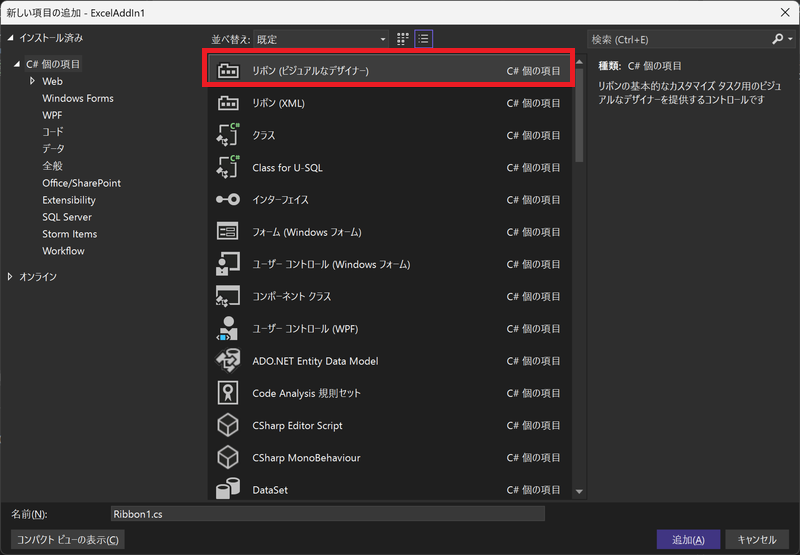The height and width of the screenshot is (555, 800).
Task: Select the CSharp MonoBehaviour template icon
Action: 228,458
